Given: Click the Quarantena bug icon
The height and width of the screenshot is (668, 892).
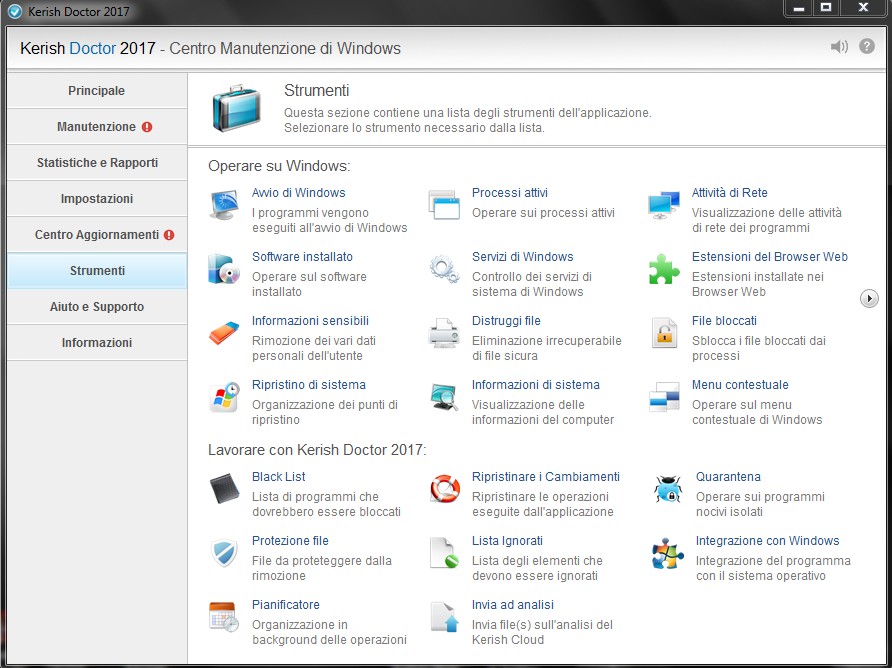Looking at the screenshot, I should click(x=668, y=489).
